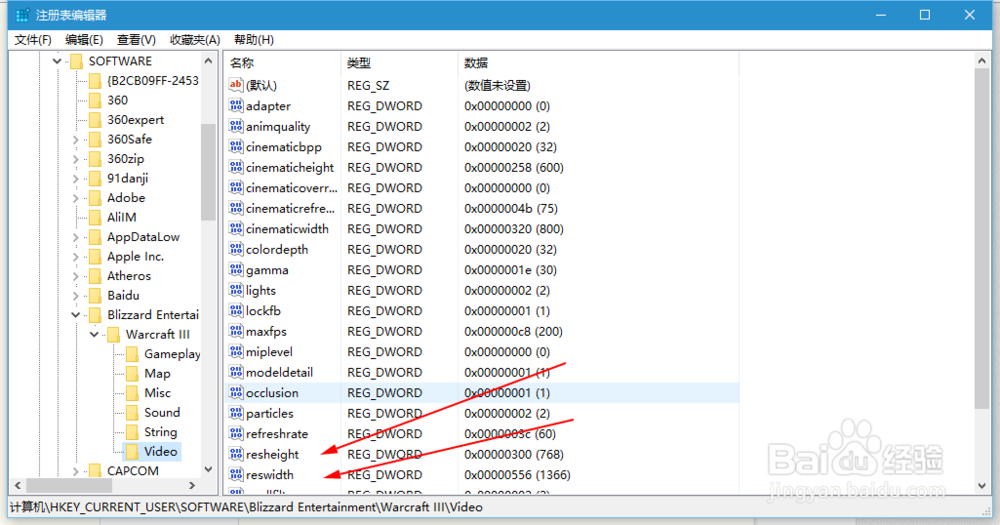Click the tree pane scroll down arrow
The height and width of the screenshot is (525, 1000).
click(209, 470)
